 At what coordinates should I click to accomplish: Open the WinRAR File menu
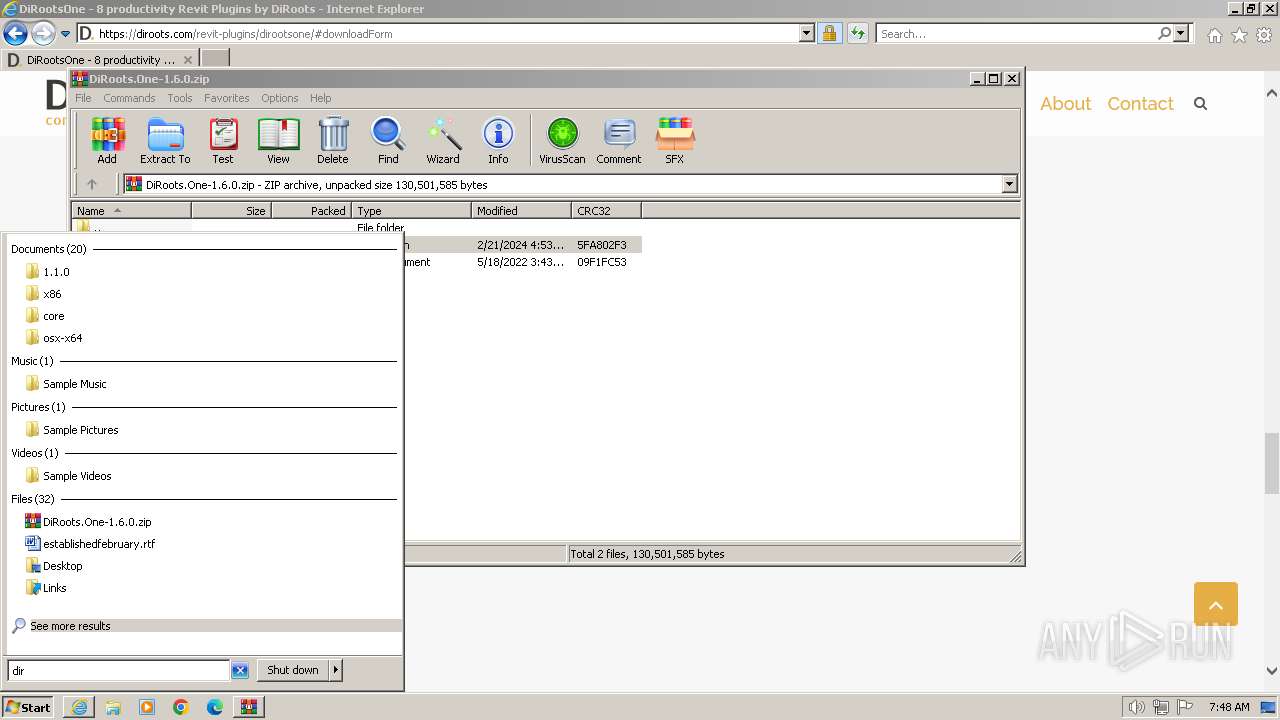click(x=83, y=98)
